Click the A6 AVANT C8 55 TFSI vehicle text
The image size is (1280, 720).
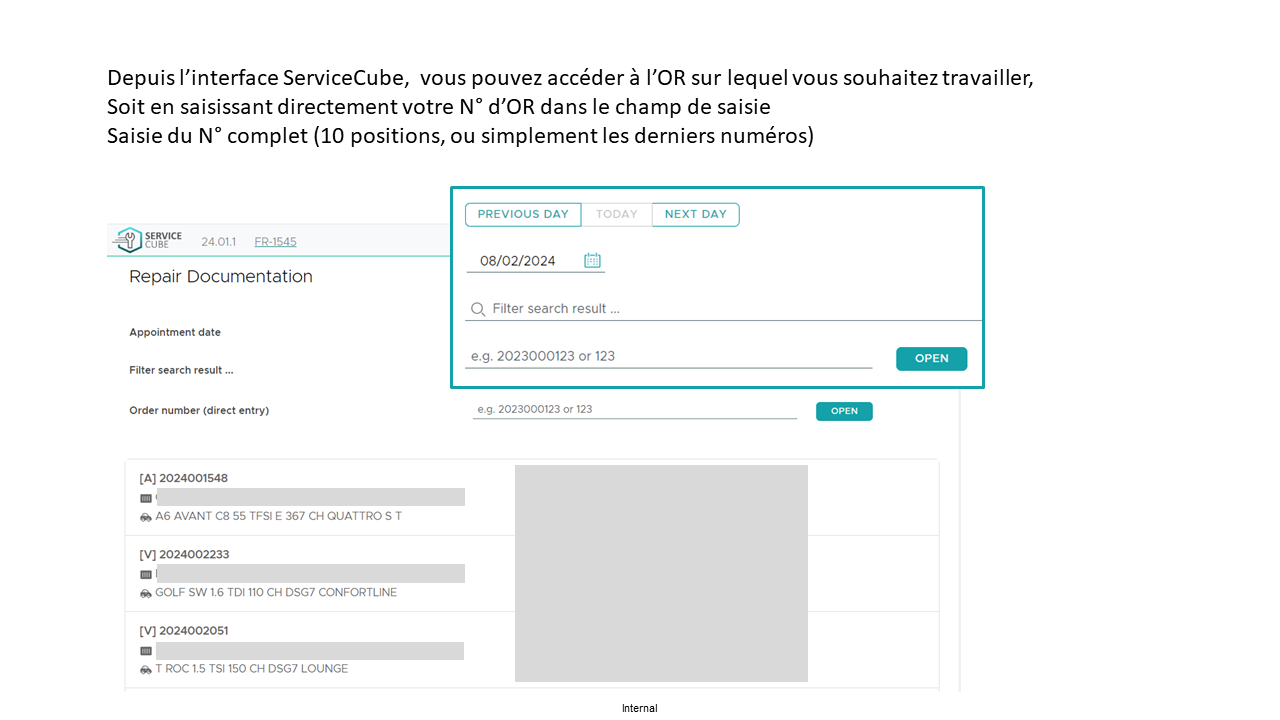click(279, 516)
